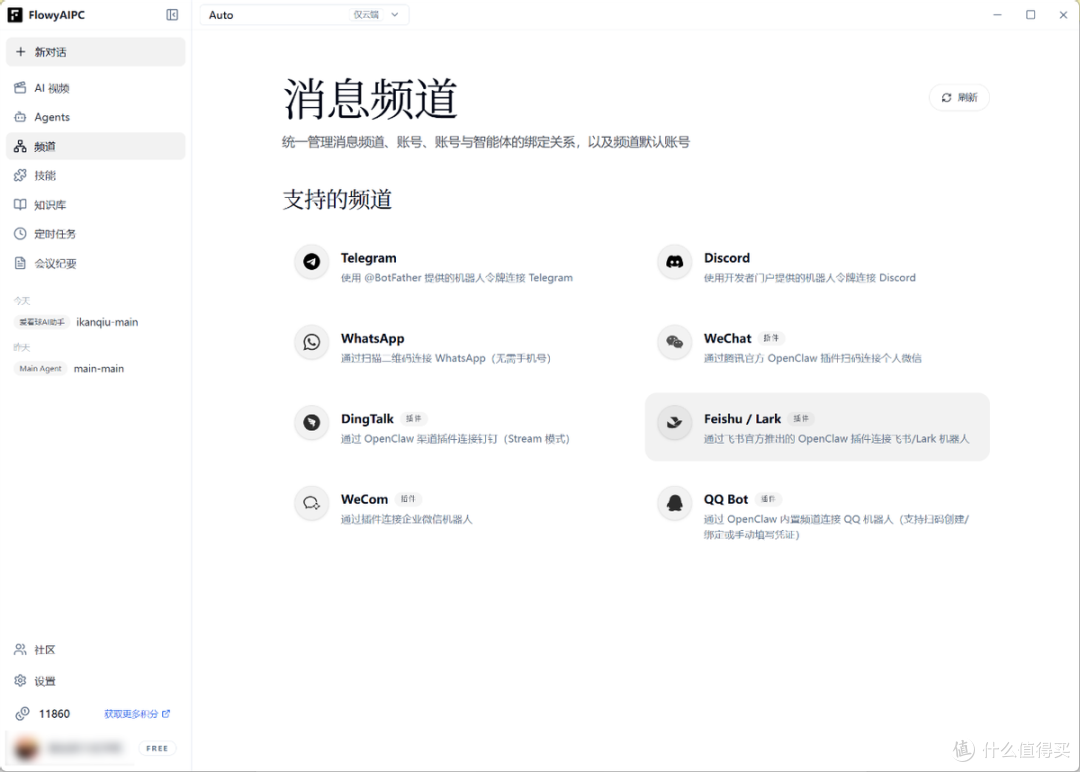Open the Discord channel title

[x=727, y=258]
